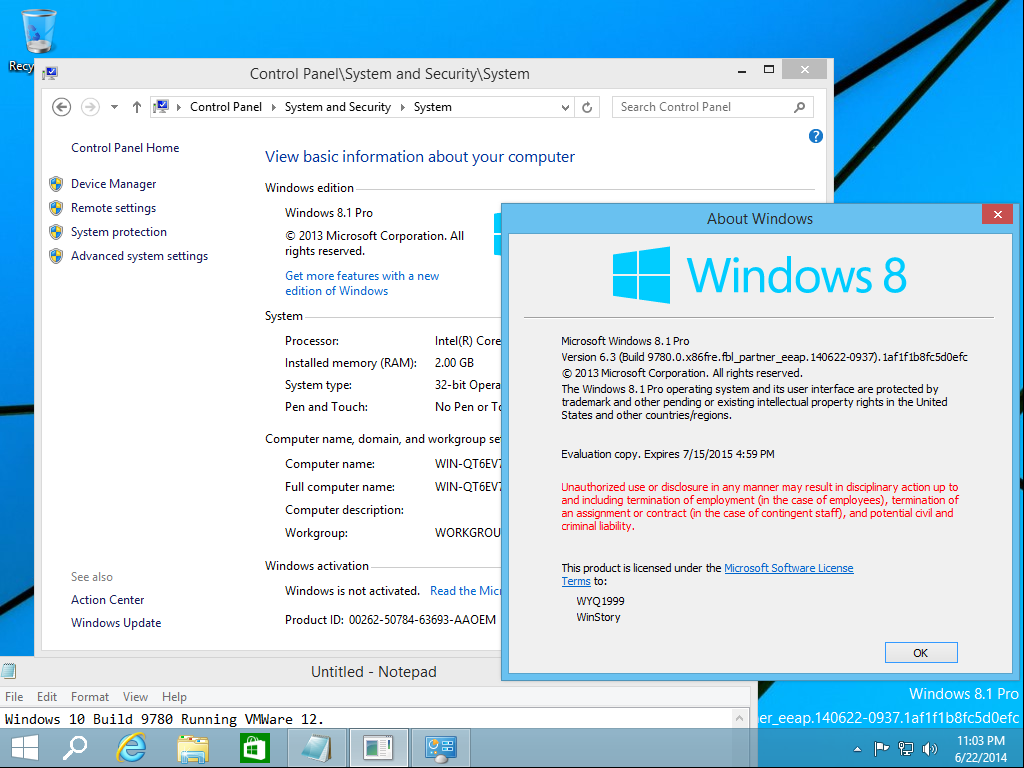The height and width of the screenshot is (768, 1024).
Task: Open Action Center flag in tray
Action: (882, 748)
